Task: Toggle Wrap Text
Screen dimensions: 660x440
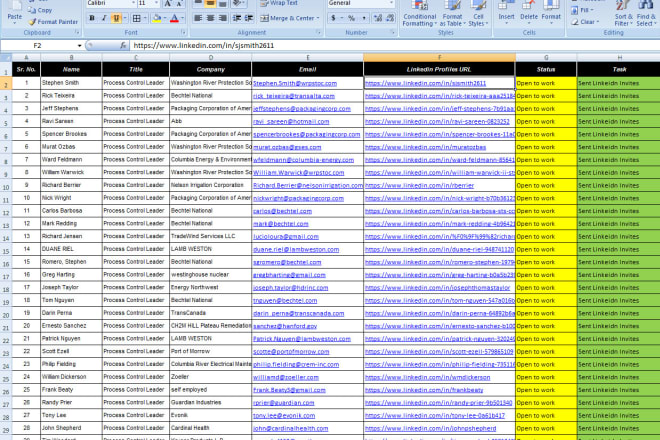Action: (279, 3)
